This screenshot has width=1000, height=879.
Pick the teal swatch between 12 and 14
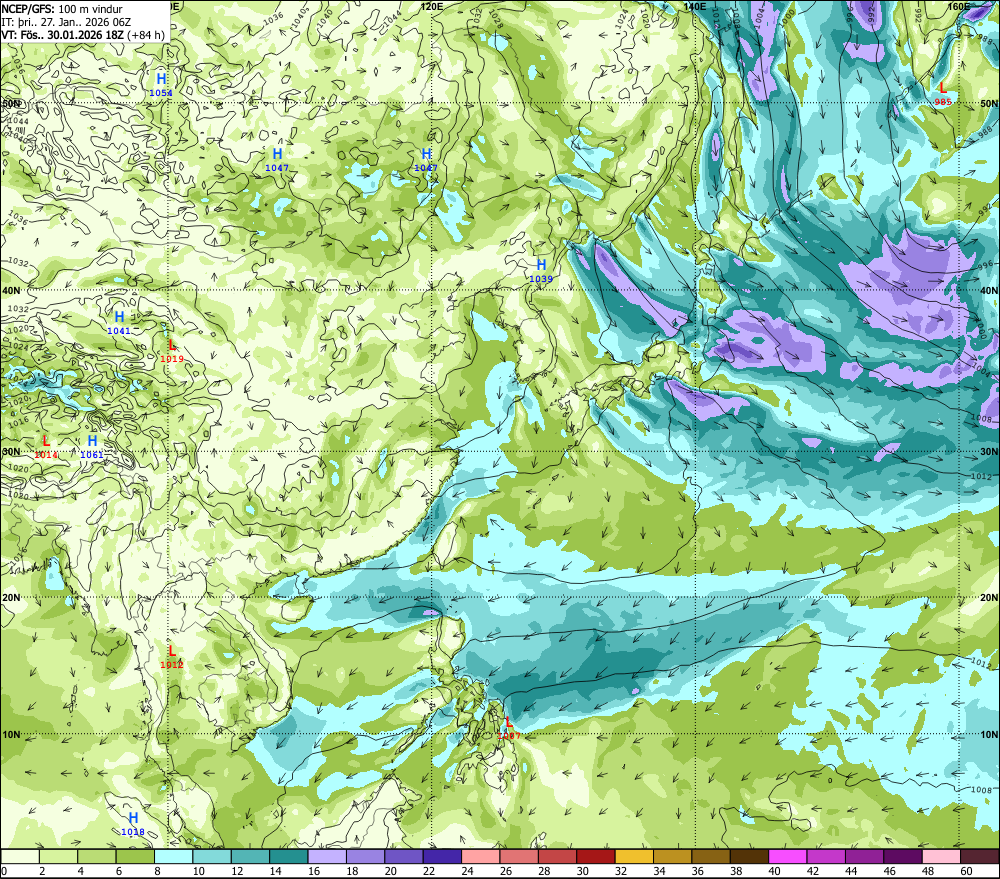pos(251,856)
